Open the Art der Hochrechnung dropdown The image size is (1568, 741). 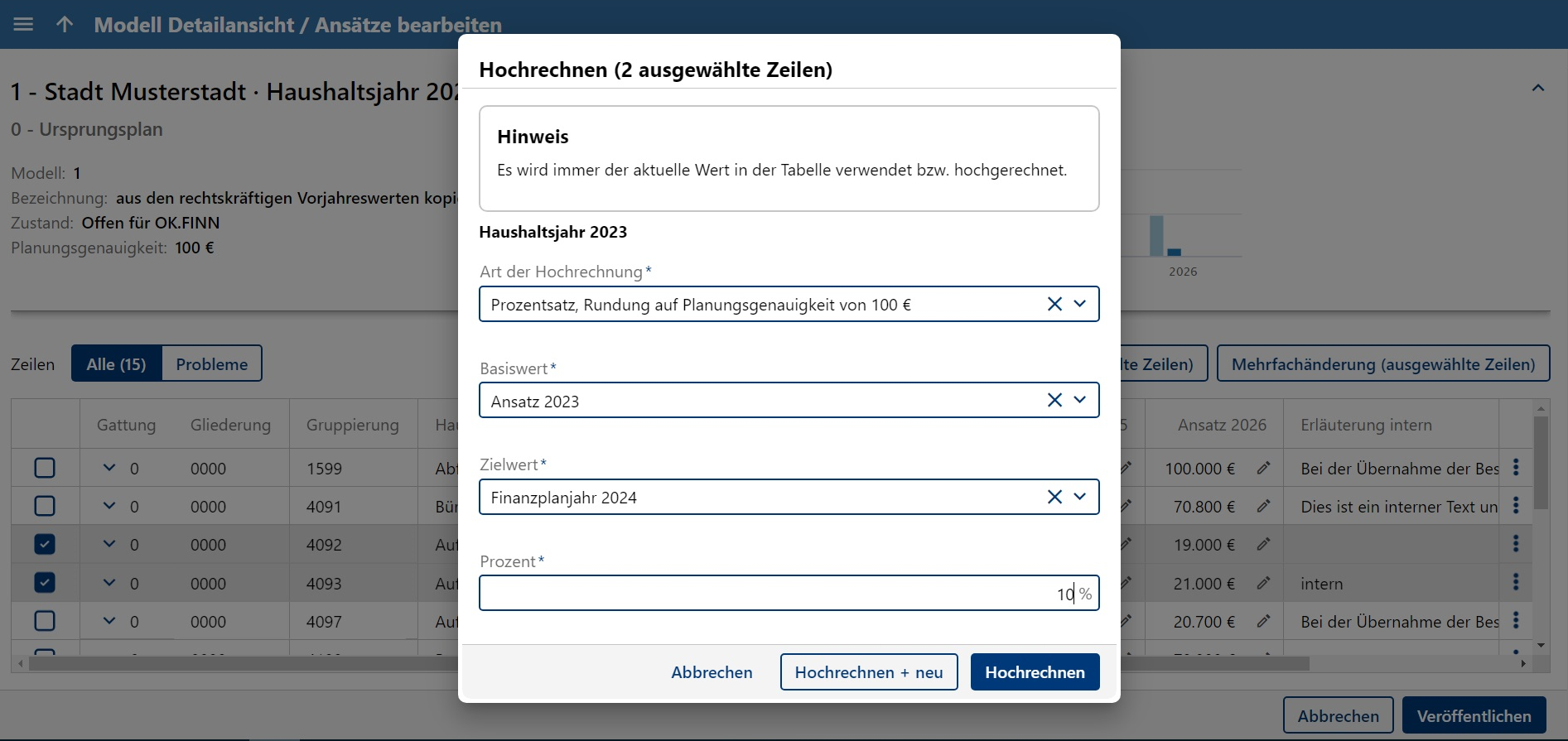coord(1080,304)
